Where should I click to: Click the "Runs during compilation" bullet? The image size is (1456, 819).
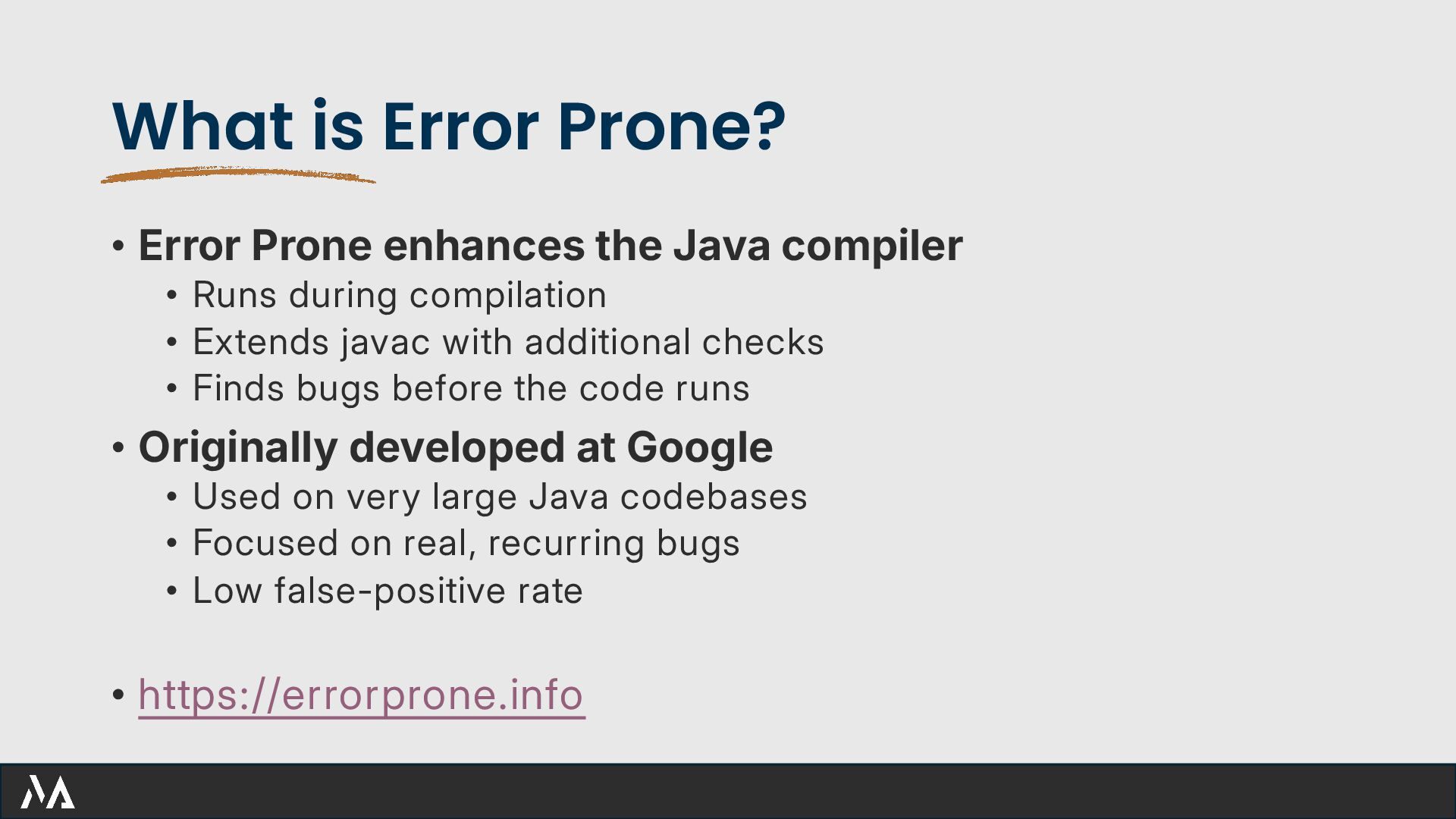[x=400, y=295]
